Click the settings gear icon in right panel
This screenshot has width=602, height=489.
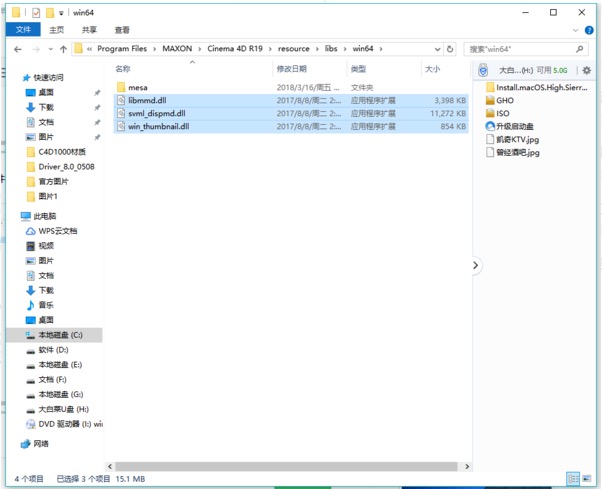pyautogui.click(x=587, y=70)
